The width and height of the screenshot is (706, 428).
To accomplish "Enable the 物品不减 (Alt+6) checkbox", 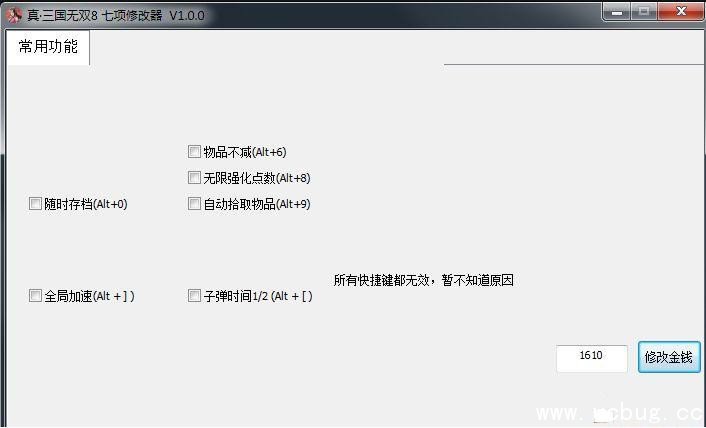I will [194, 152].
